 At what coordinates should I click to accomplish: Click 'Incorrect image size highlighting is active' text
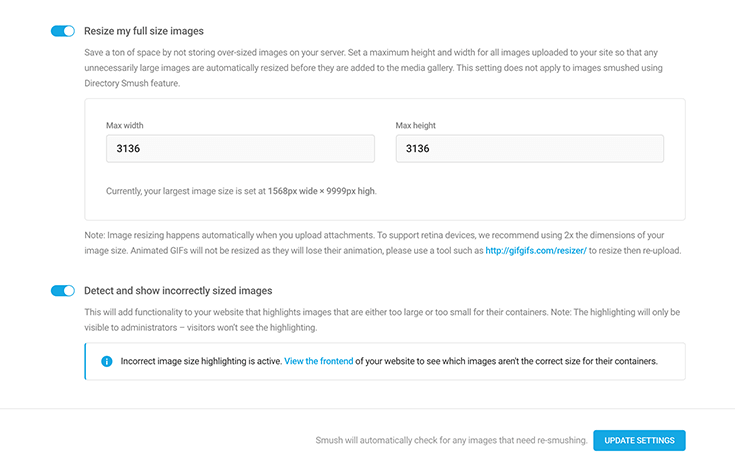(201, 361)
